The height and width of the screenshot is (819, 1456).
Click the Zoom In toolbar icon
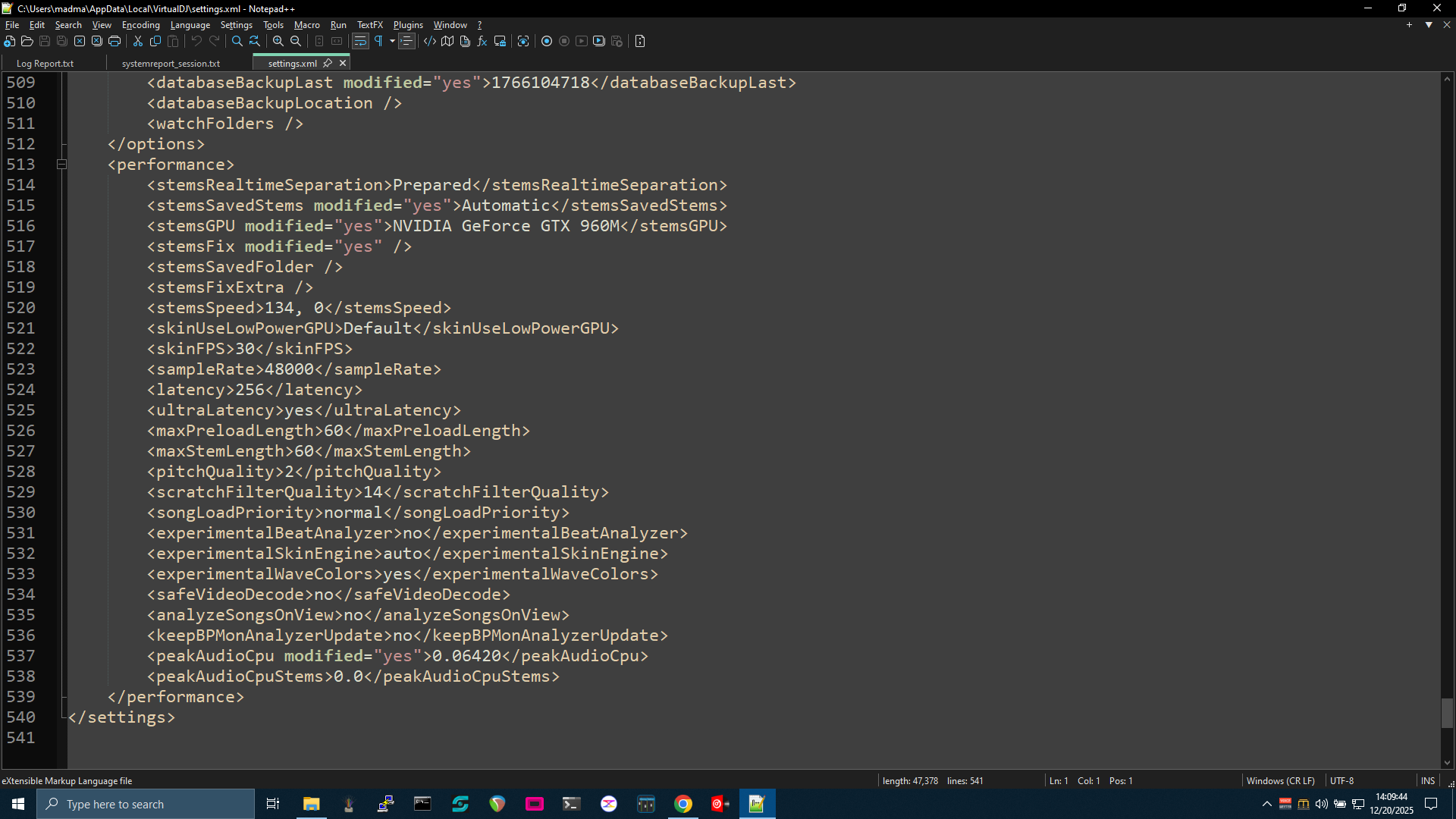(x=278, y=41)
